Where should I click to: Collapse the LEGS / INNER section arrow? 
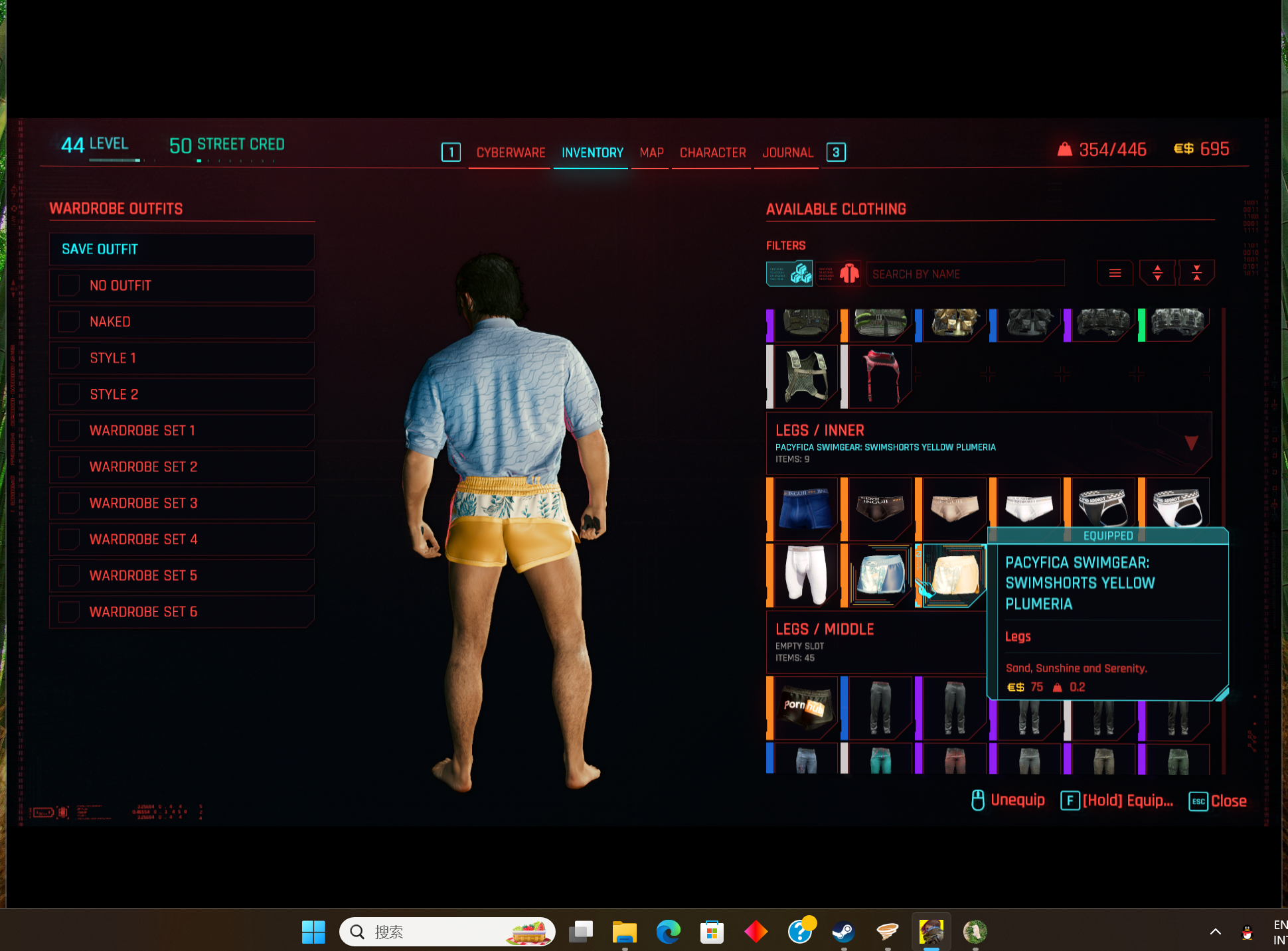pyautogui.click(x=1192, y=443)
